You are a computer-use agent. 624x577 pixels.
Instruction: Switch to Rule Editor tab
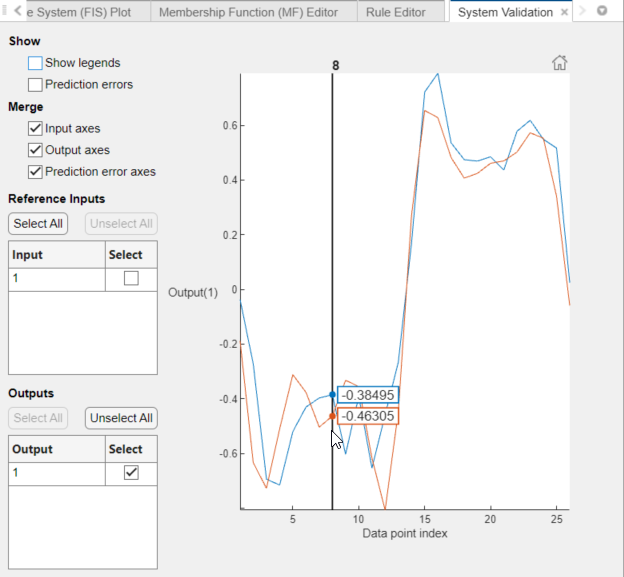[397, 13]
